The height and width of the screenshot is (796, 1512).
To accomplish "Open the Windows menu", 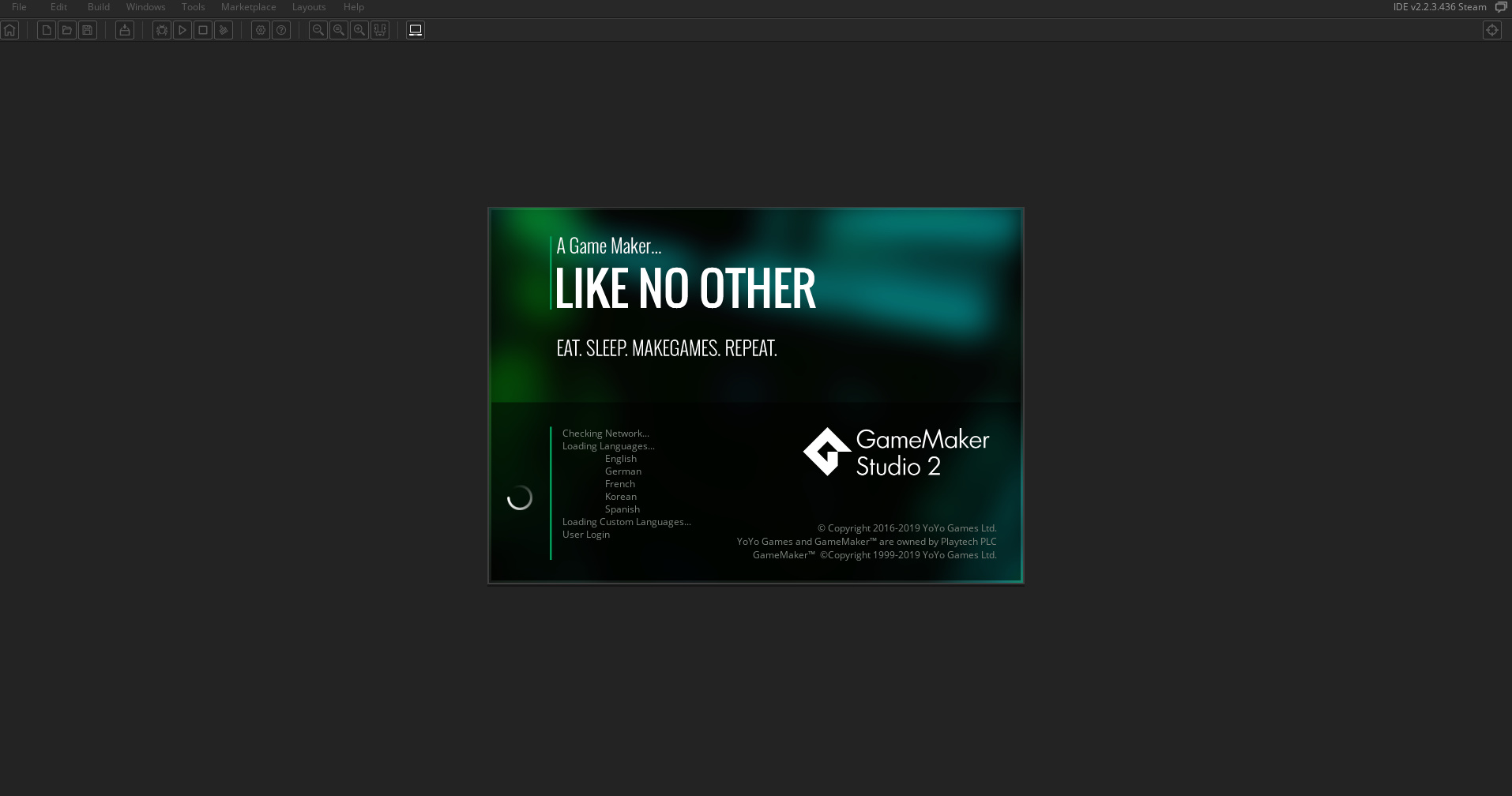I will click(x=146, y=7).
